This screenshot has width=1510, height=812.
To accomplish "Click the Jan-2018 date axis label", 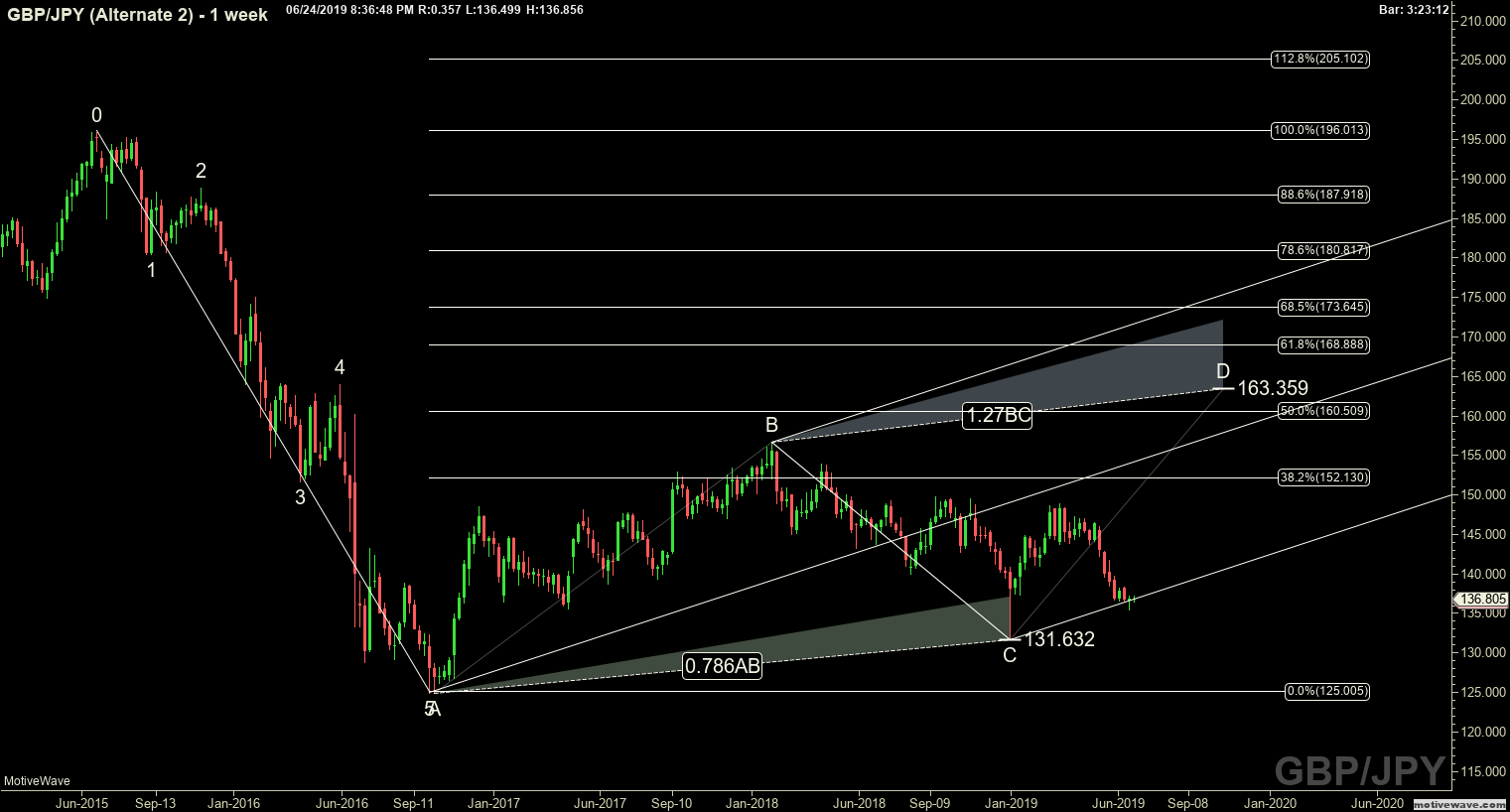I will pos(752,803).
